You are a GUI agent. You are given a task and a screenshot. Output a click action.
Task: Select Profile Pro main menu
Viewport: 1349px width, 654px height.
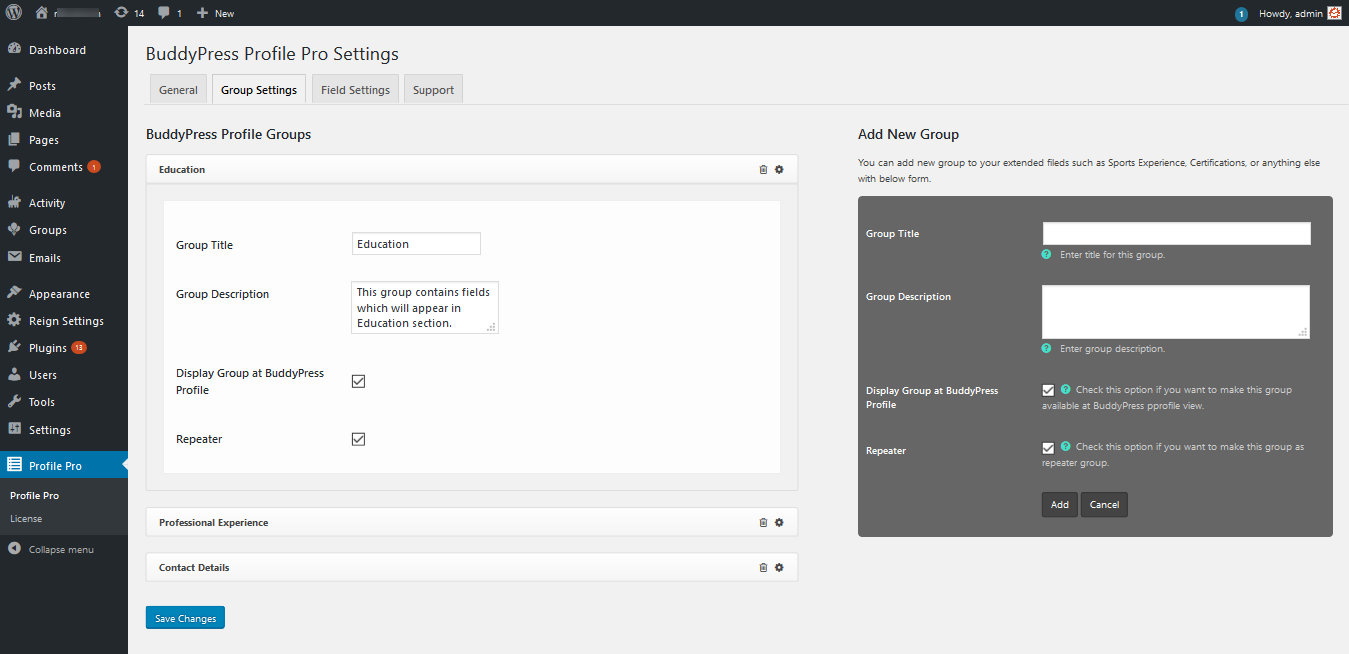(64, 465)
